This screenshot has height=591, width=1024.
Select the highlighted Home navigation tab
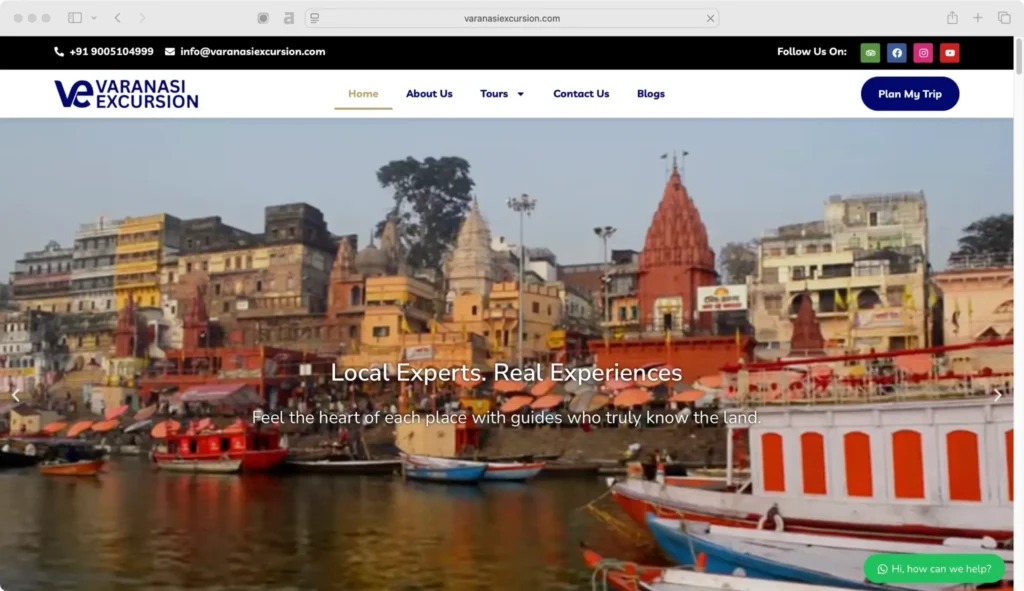click(363, 93)
